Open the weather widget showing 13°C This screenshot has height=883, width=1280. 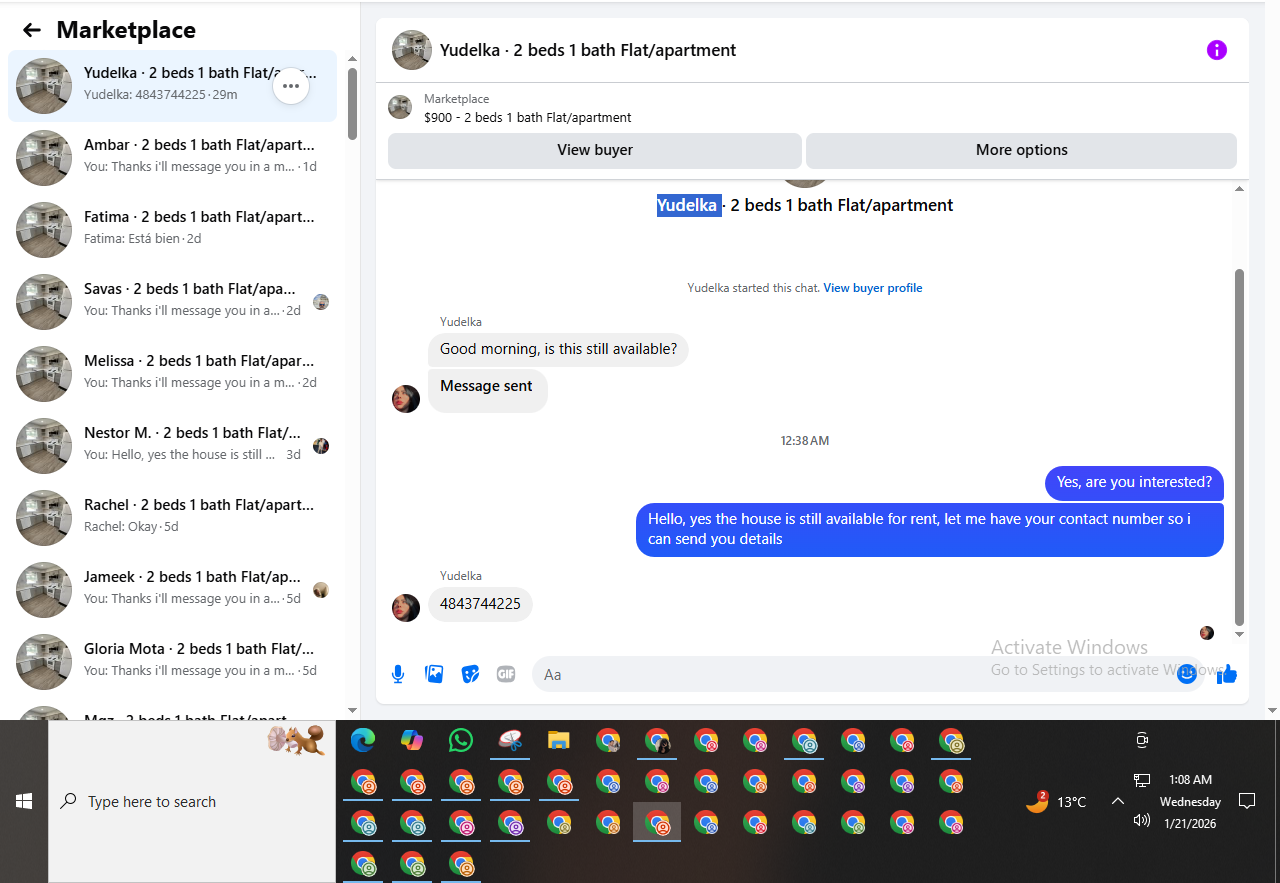[x=1056, y=801]
